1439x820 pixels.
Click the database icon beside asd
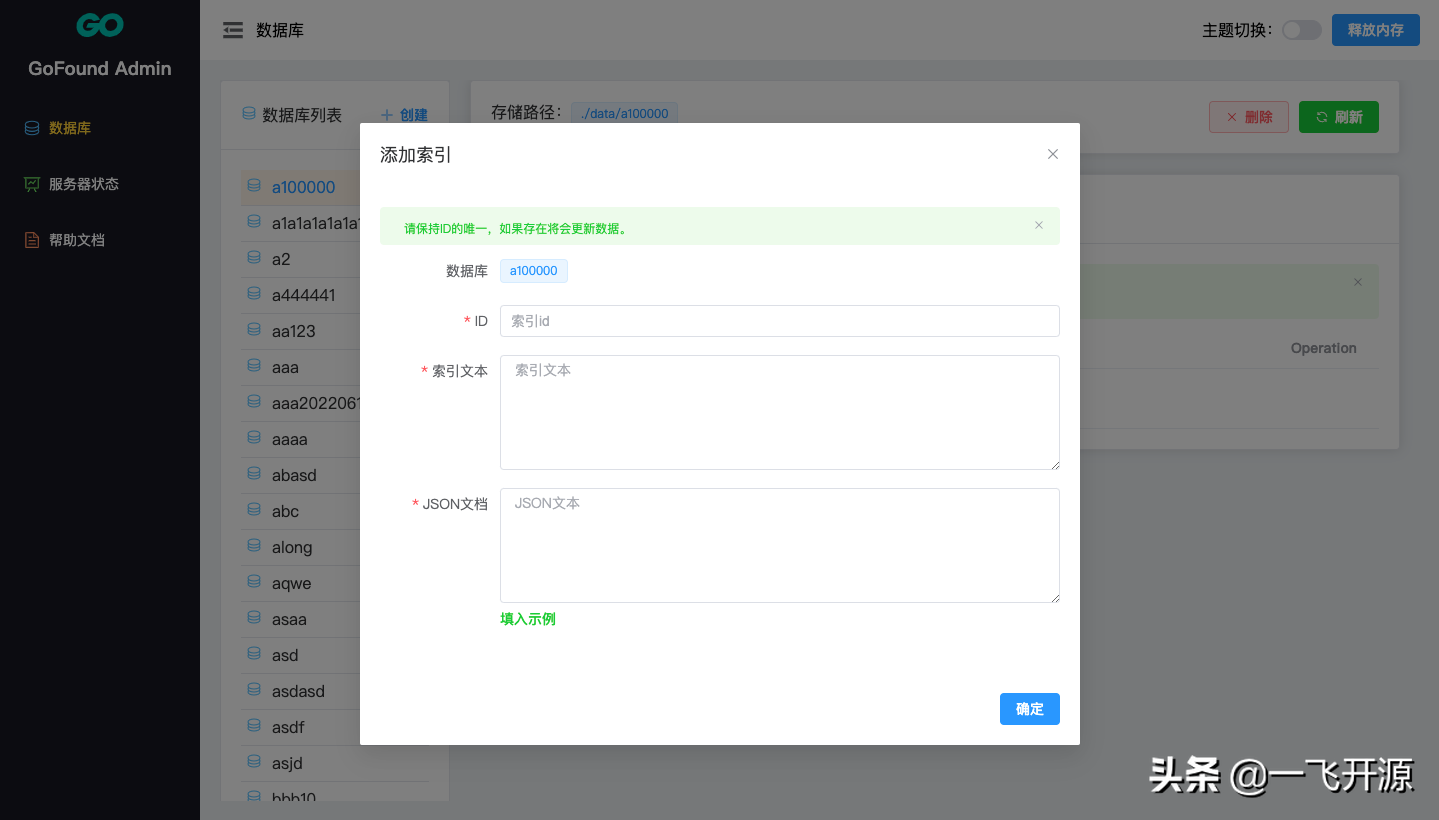point(254,654)
